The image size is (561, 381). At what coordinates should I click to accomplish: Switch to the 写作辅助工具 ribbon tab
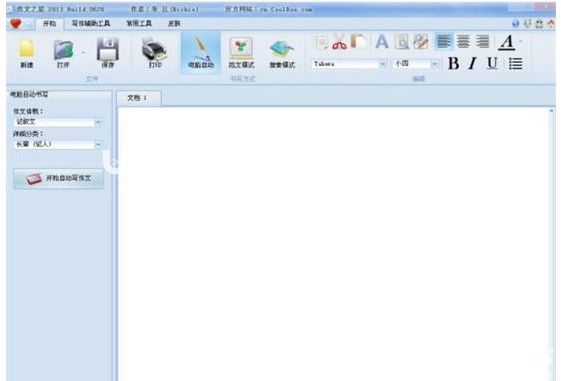[91, 24]
